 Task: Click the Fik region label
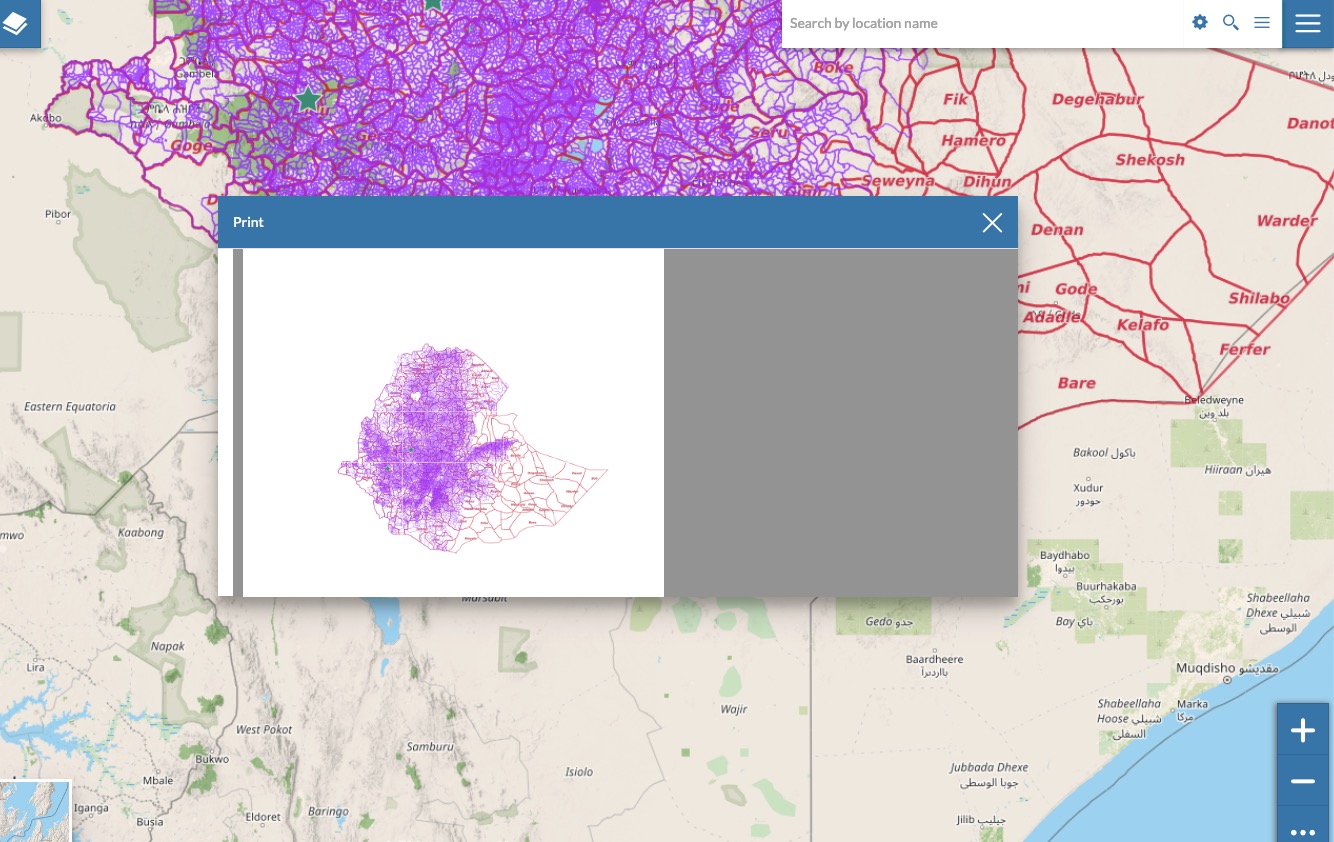956,99
